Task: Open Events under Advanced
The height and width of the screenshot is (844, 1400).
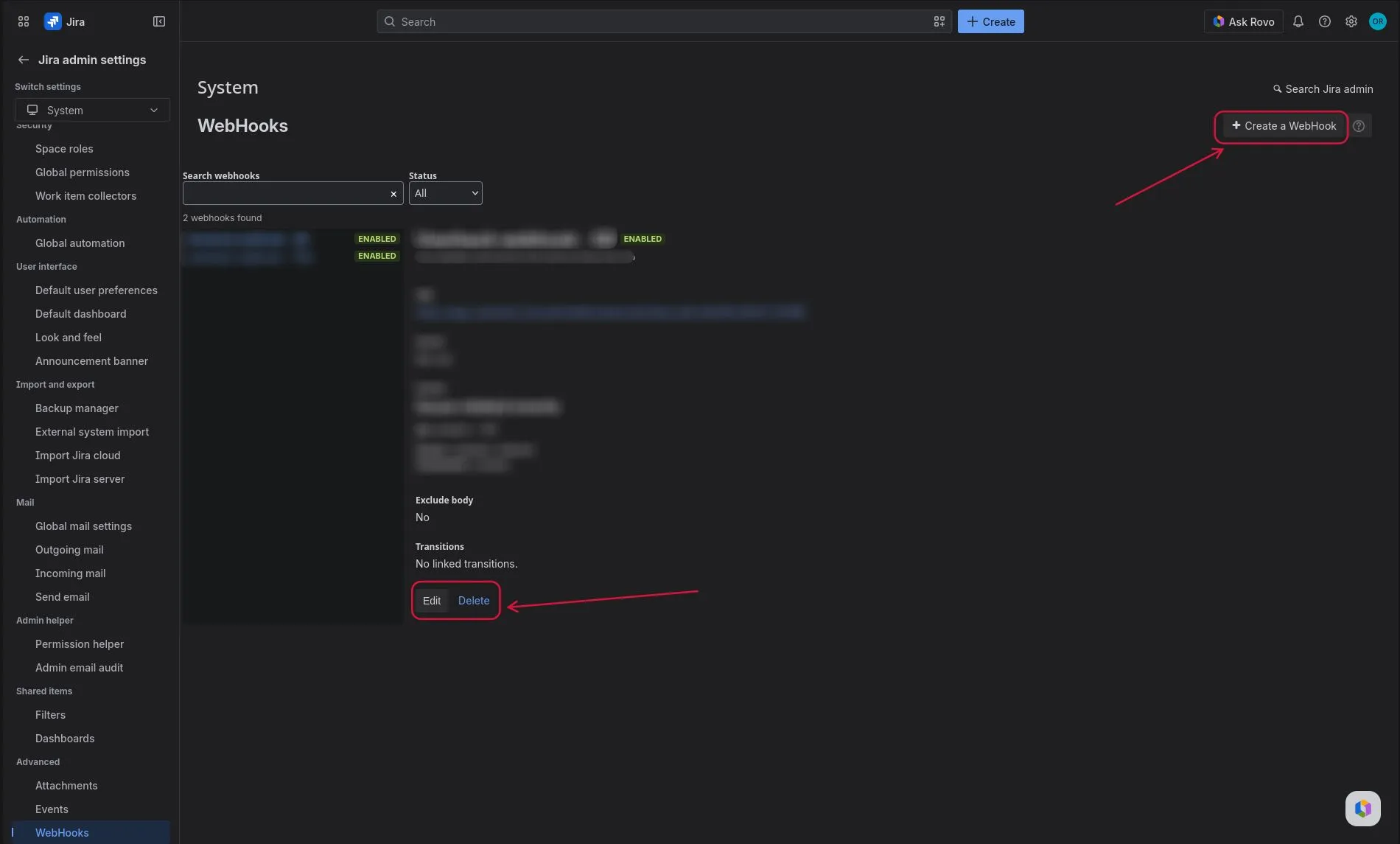Action: 52,809
